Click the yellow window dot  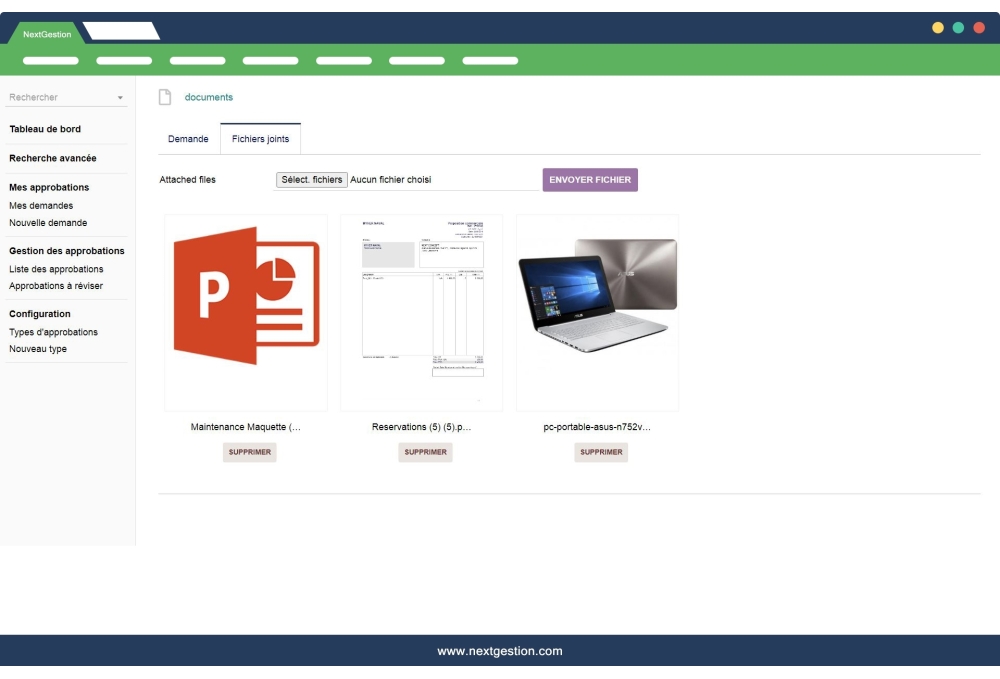(937, 29)
